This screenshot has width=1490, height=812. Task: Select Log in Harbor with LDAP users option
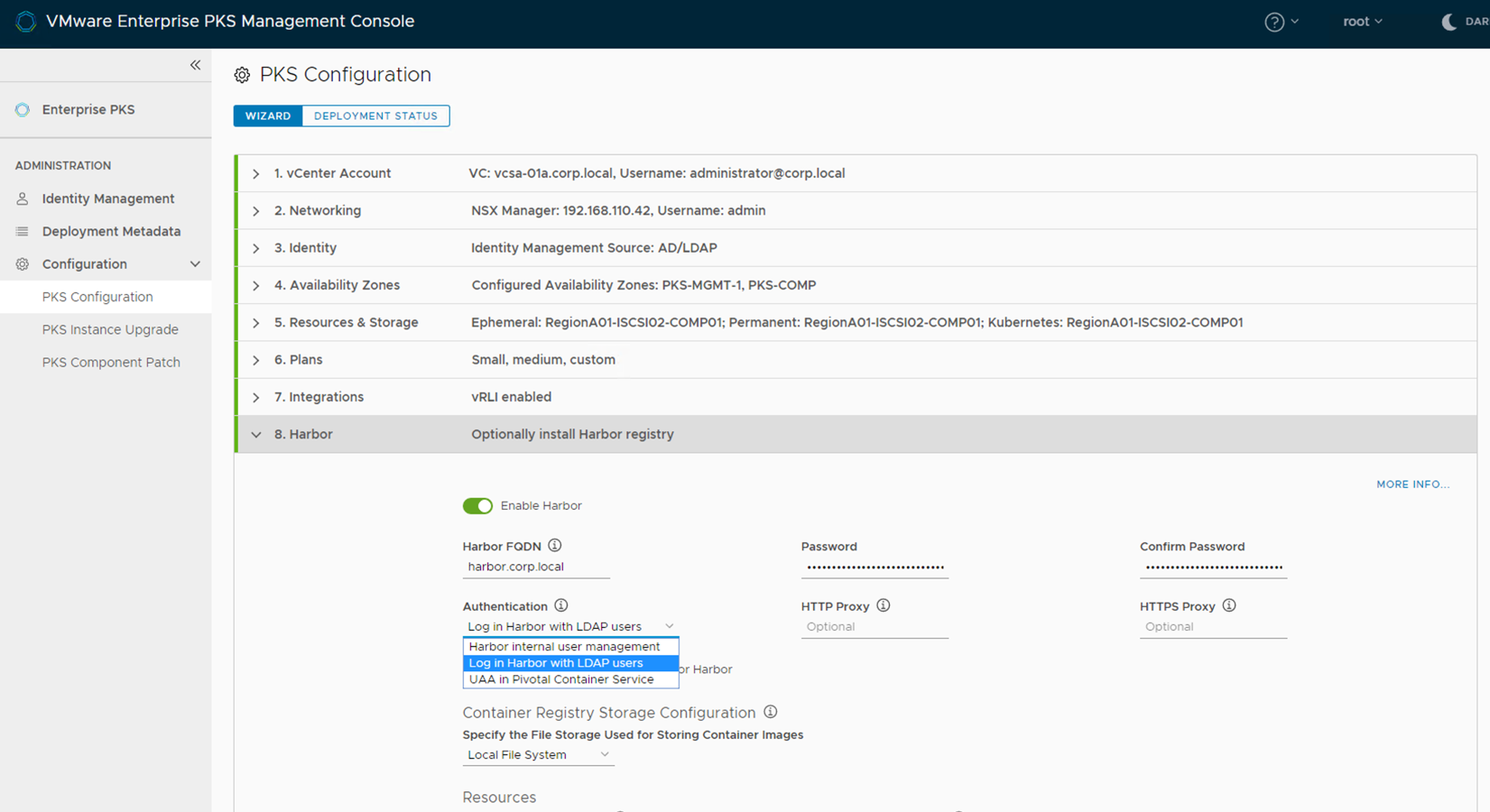[x=570, y=663]
